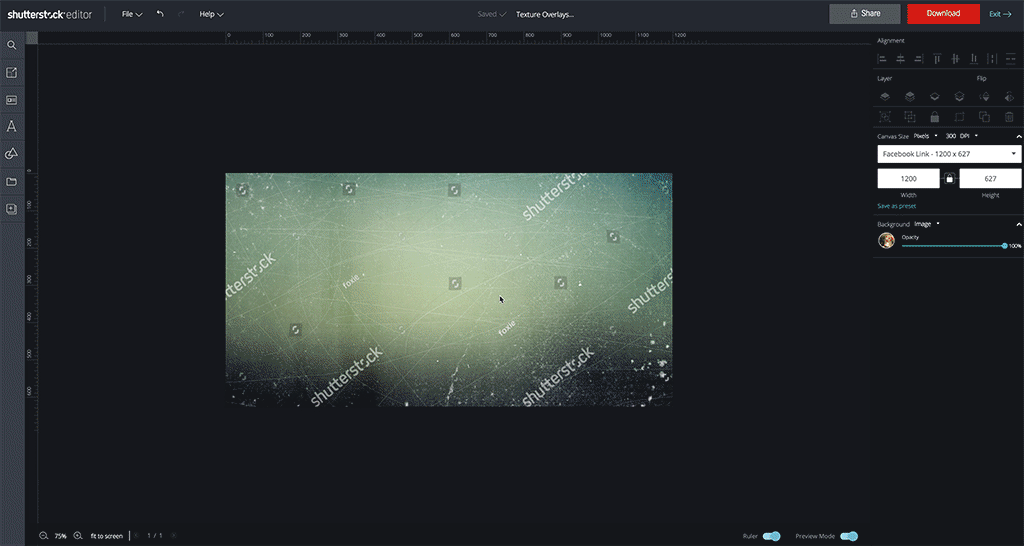Open the Facebook Link 1200 x 627 preset dropdown
The width and height of the screenshot is (1024, 546).
950,154
